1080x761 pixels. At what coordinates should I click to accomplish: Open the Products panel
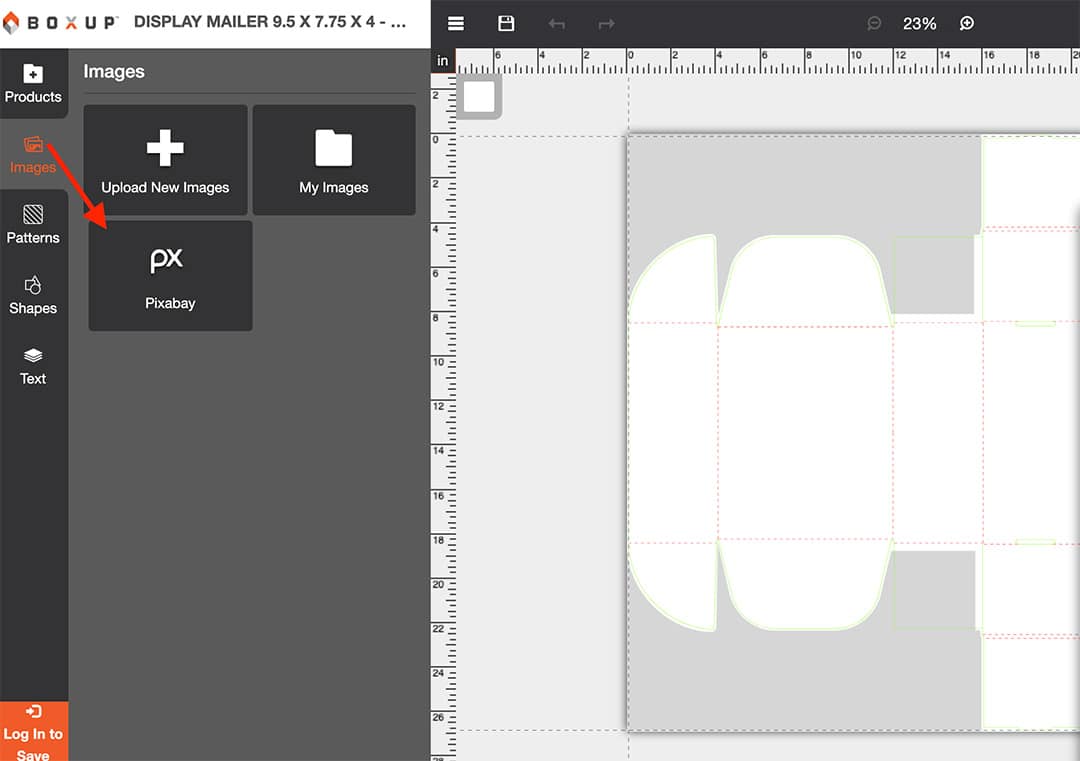click(x=34, y=83)
